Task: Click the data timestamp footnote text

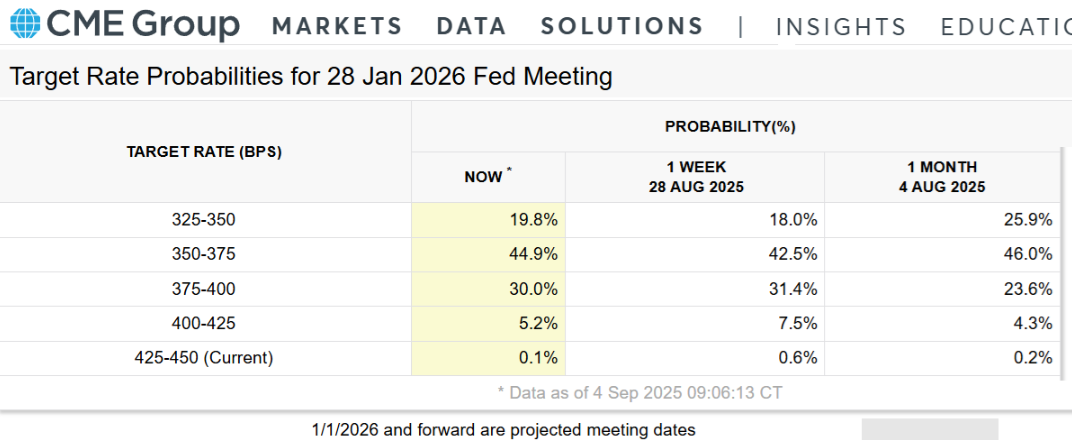Action: pyautogui.click(x=639, y=393)
